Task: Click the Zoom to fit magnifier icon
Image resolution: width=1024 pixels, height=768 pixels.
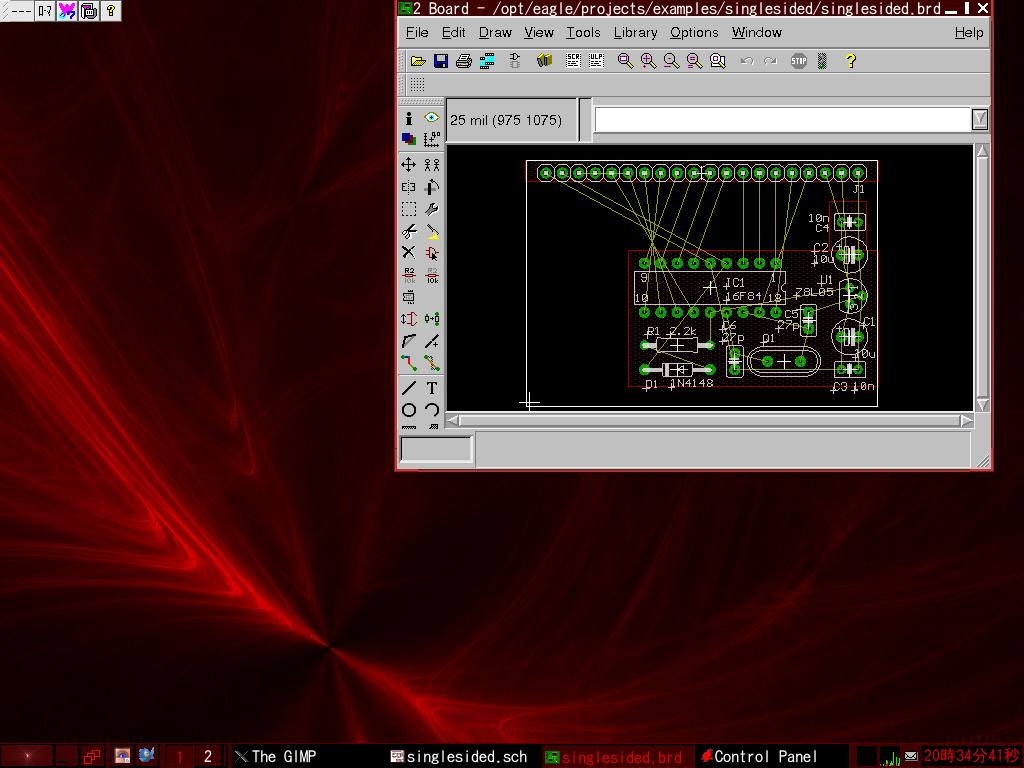Action: click(625, 61)
